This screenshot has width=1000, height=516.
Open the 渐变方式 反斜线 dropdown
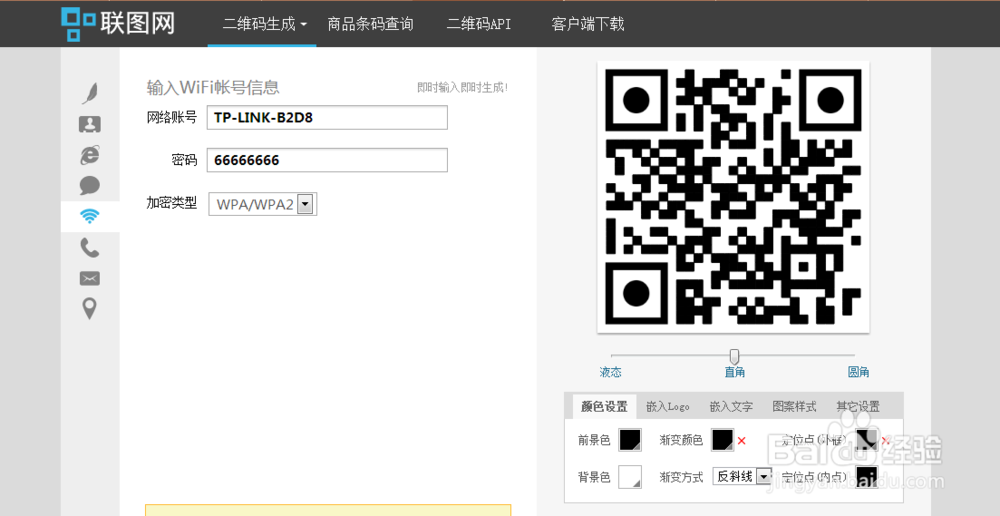742,476
